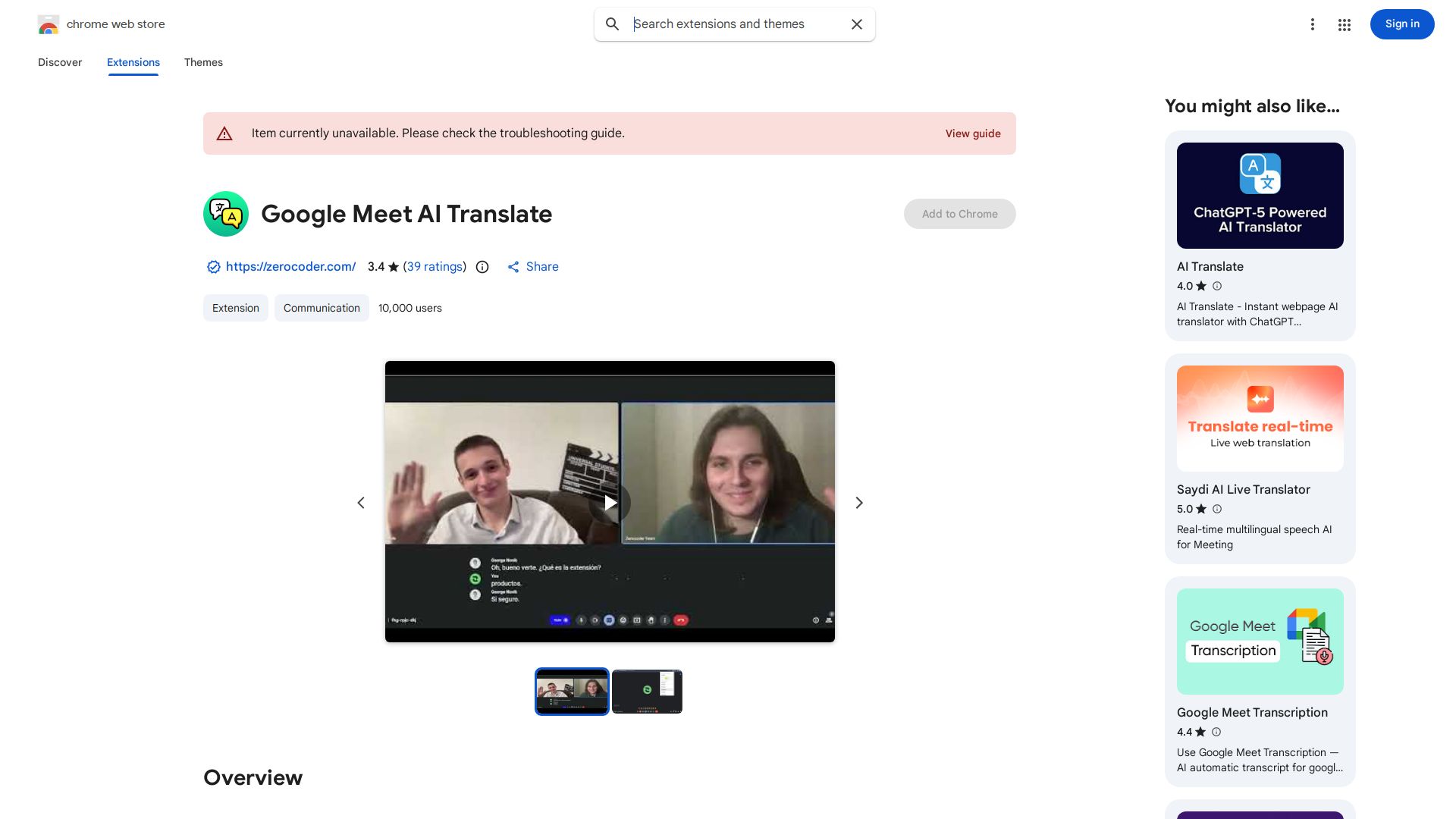Show the next screenshot with the right arrow
The image size is (1456, 819).
(858, 502)
